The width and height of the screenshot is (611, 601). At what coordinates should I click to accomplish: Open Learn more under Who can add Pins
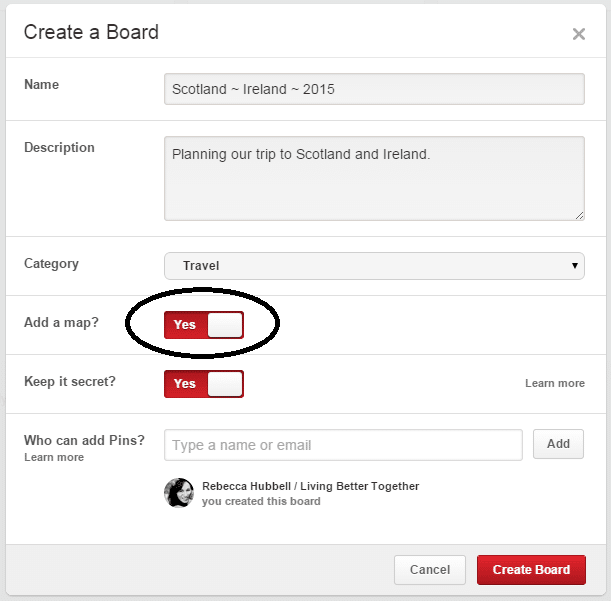click(54, 457)
